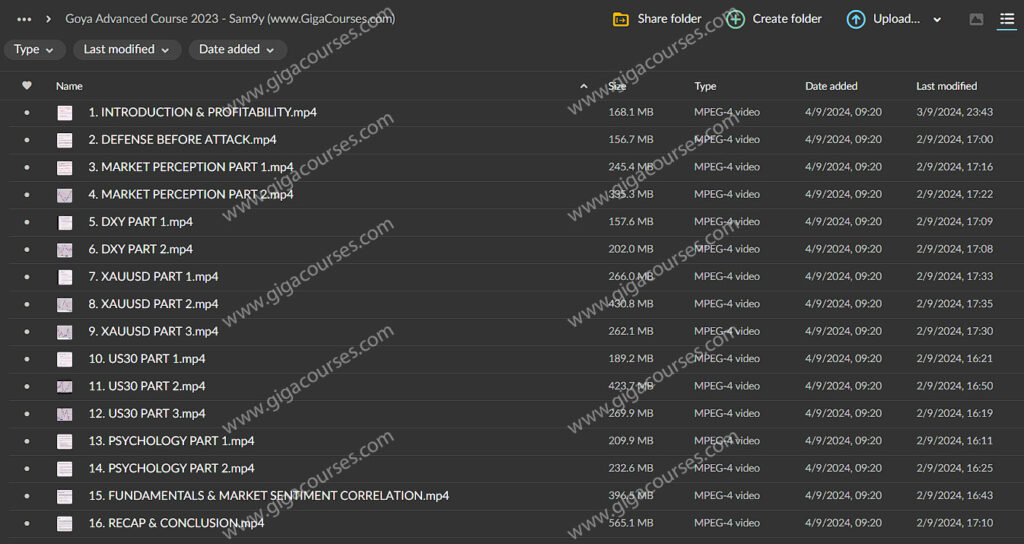
Task: Click the Create folder plus icon
Action: pyautogui.click(x=736, y=19)
